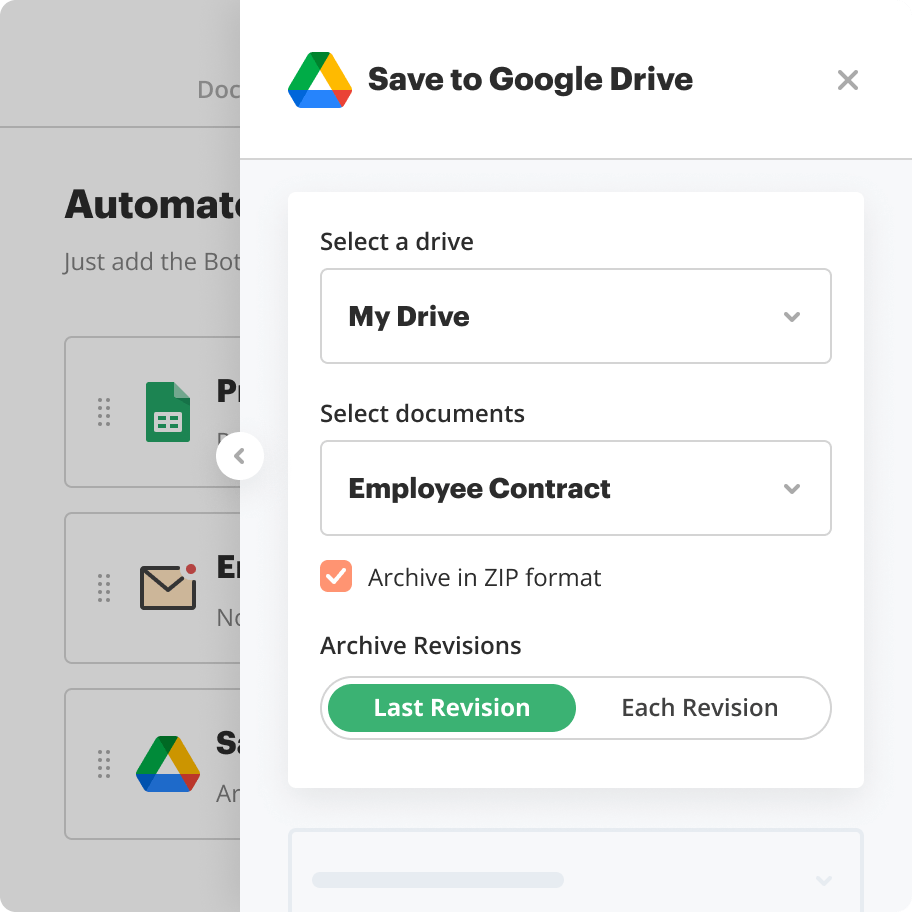The height and width of the screenshot is (912, 912).
Task: Click the drag handle beside the Sheets bot
Action: [x=104, y=411]
